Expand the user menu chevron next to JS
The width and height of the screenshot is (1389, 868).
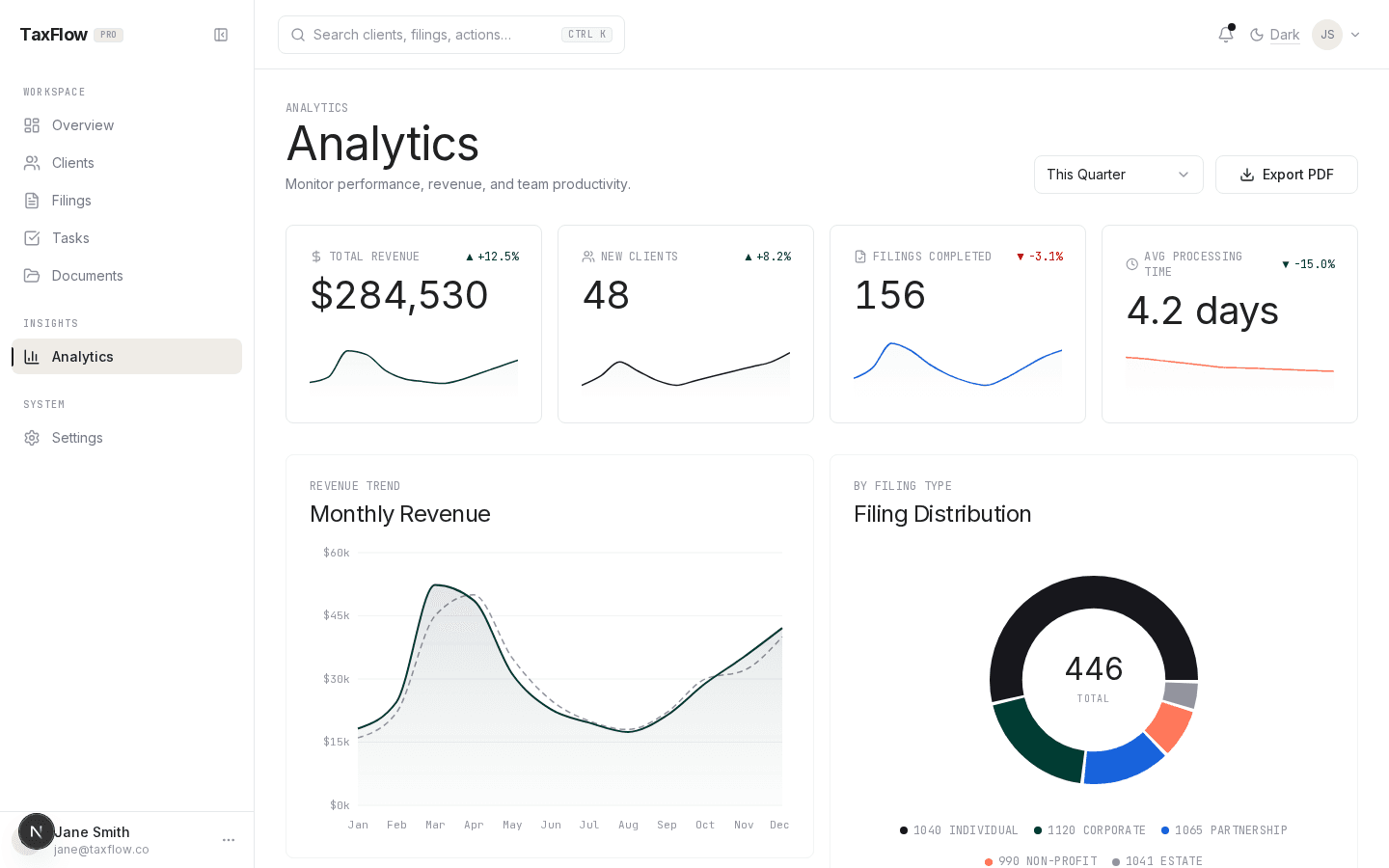[x=1355, y=35]
